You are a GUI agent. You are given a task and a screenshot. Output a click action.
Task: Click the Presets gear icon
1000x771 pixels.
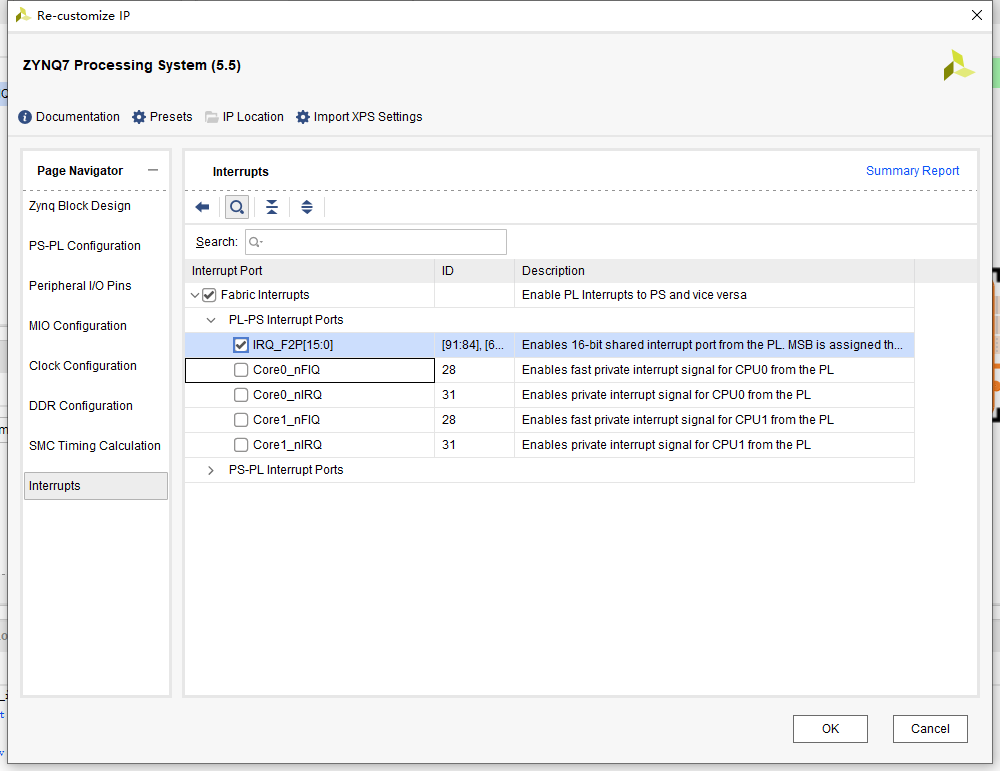(x=139, y=117)
